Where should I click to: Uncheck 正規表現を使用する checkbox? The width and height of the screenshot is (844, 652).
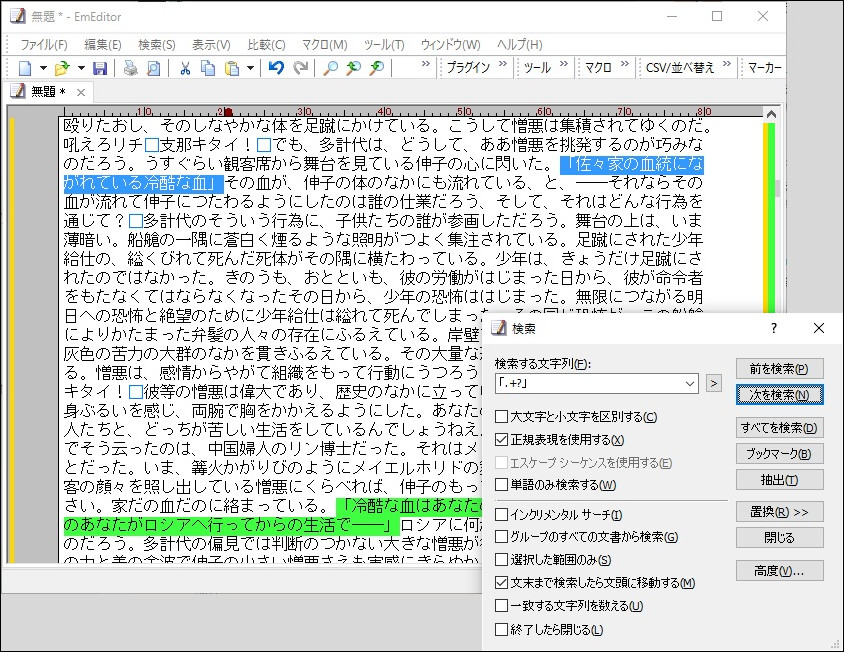coord(501,440)
